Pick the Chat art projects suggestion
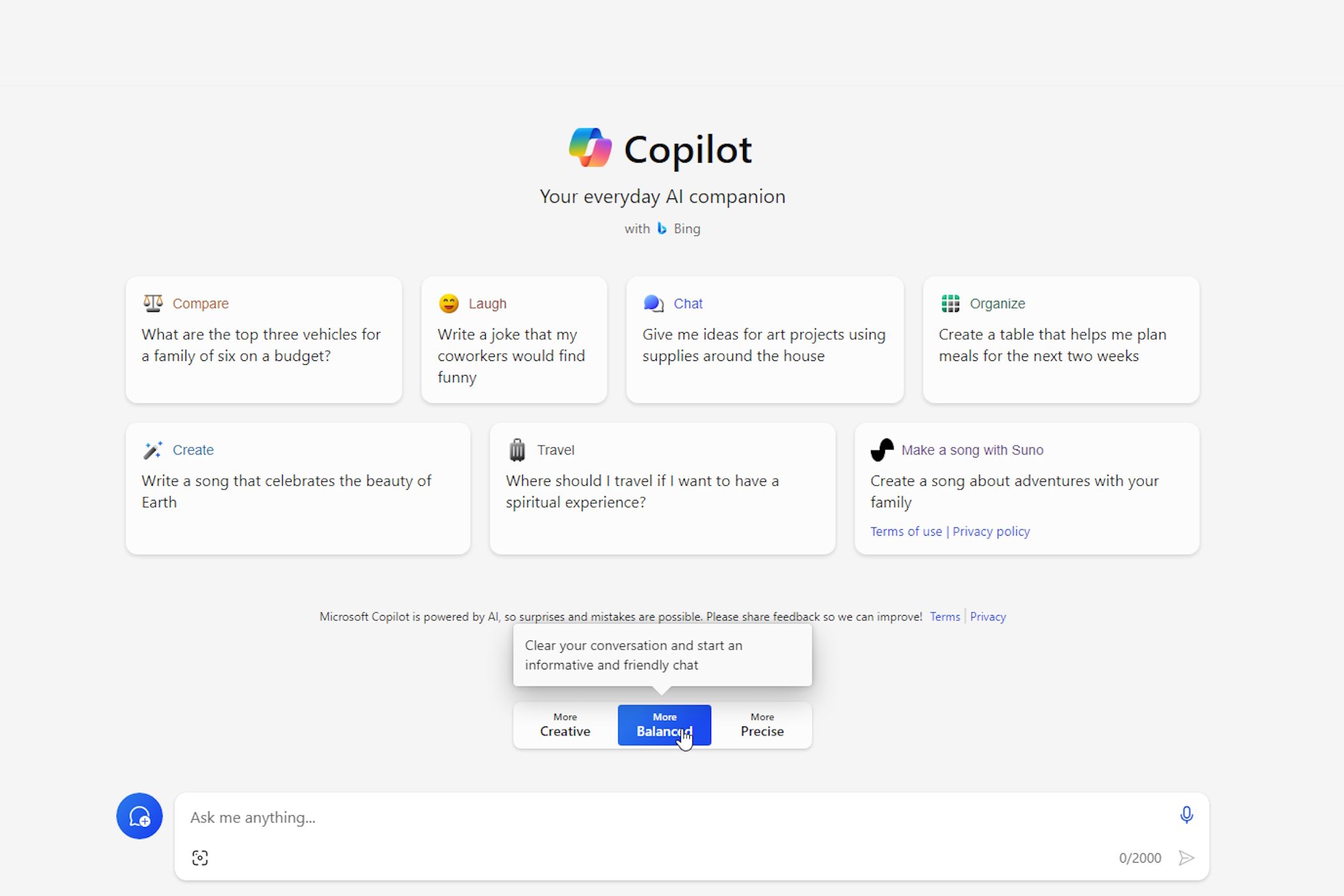The height and width of the screenshot is (896, 1344). tap(765, 340)
